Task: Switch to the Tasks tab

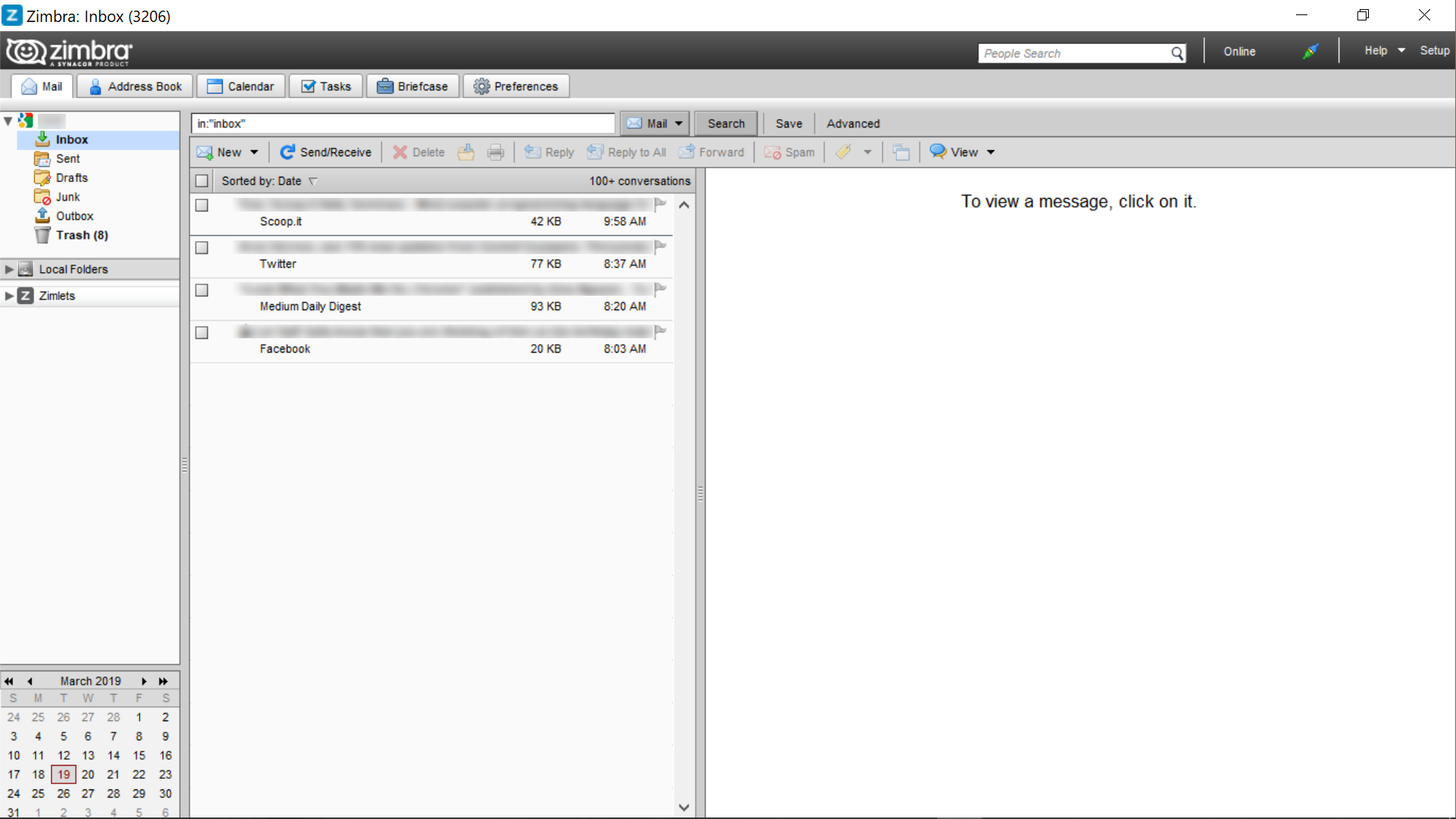Action: [326, 86]
